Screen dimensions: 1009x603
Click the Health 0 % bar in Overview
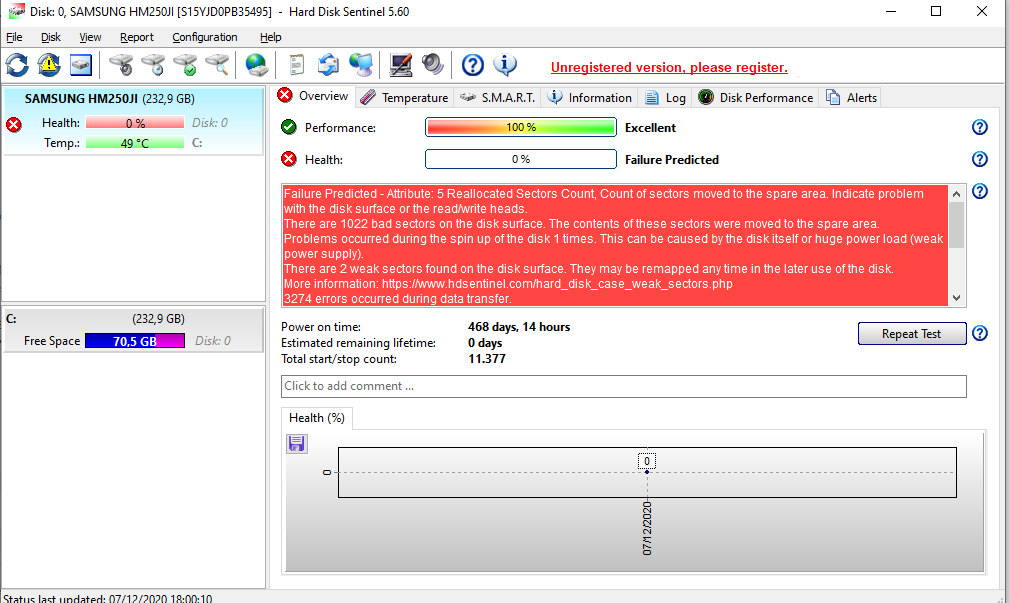[x=521, y=159]
